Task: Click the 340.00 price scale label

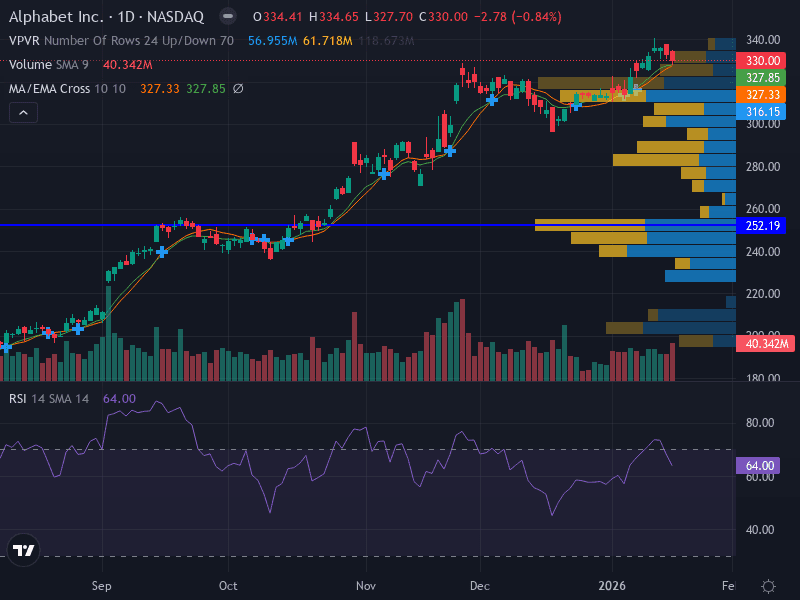Action: coord(763,40)
